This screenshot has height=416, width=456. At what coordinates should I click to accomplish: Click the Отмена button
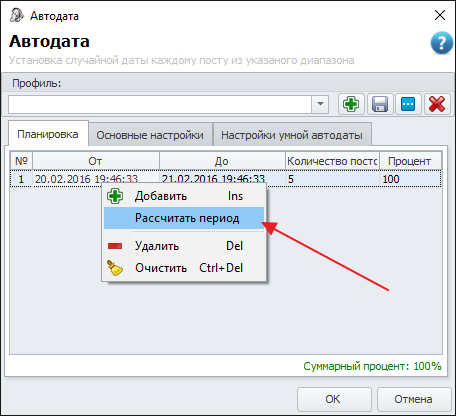pos(414,399)
